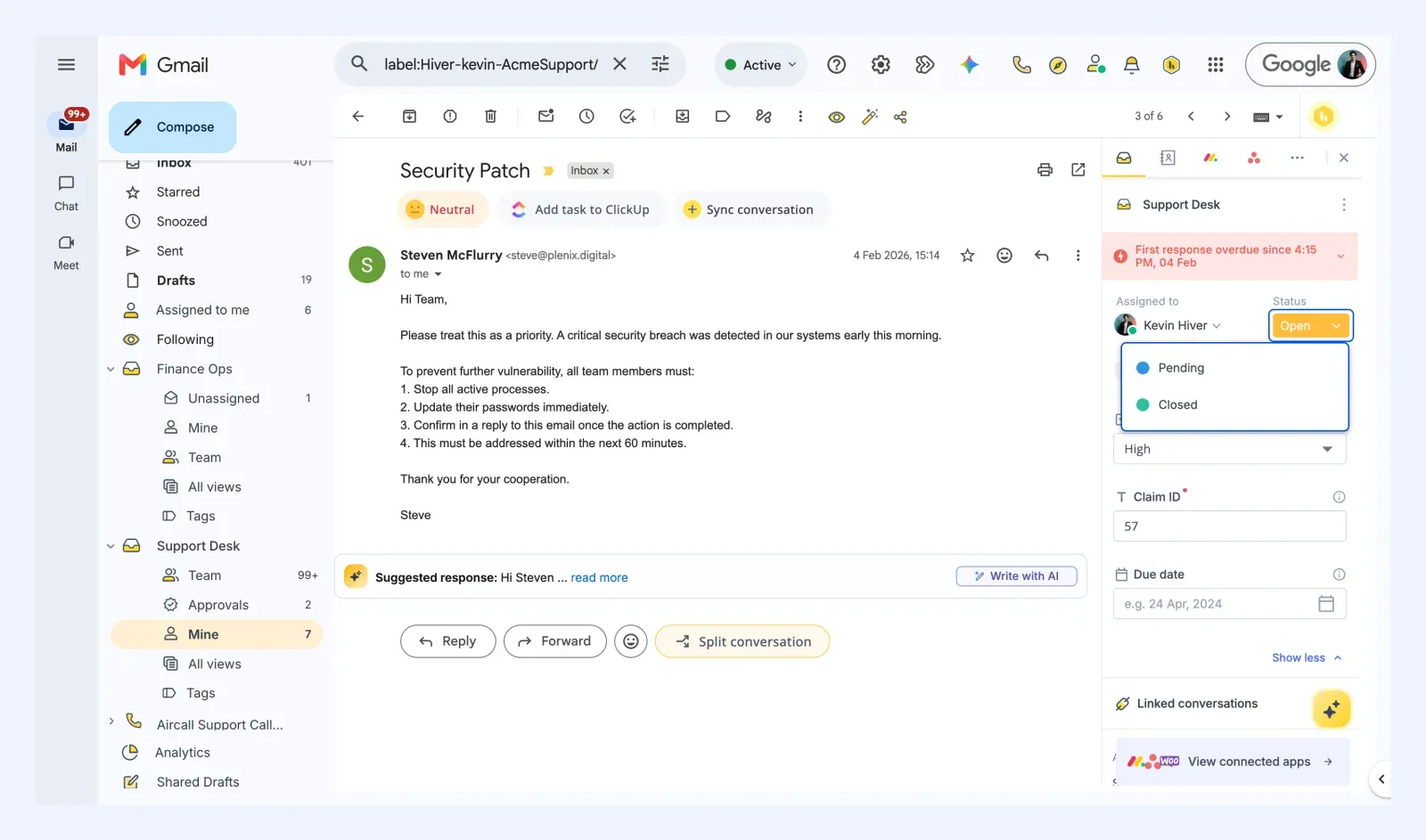
Task: Click Add task to ClickUp
Action: 580,209
